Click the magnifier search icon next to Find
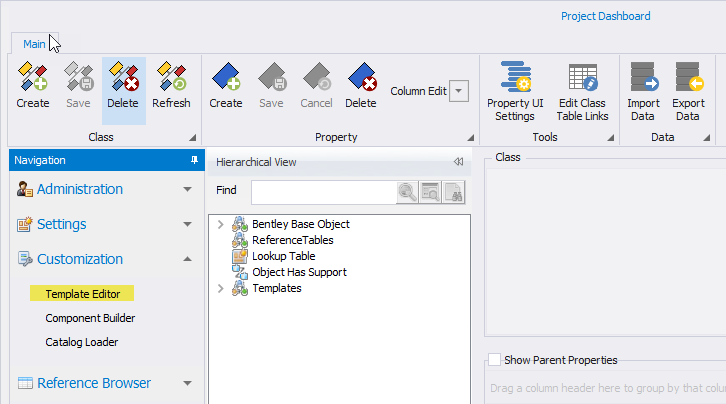The image size is (726, 404). [x=407, y=192]
